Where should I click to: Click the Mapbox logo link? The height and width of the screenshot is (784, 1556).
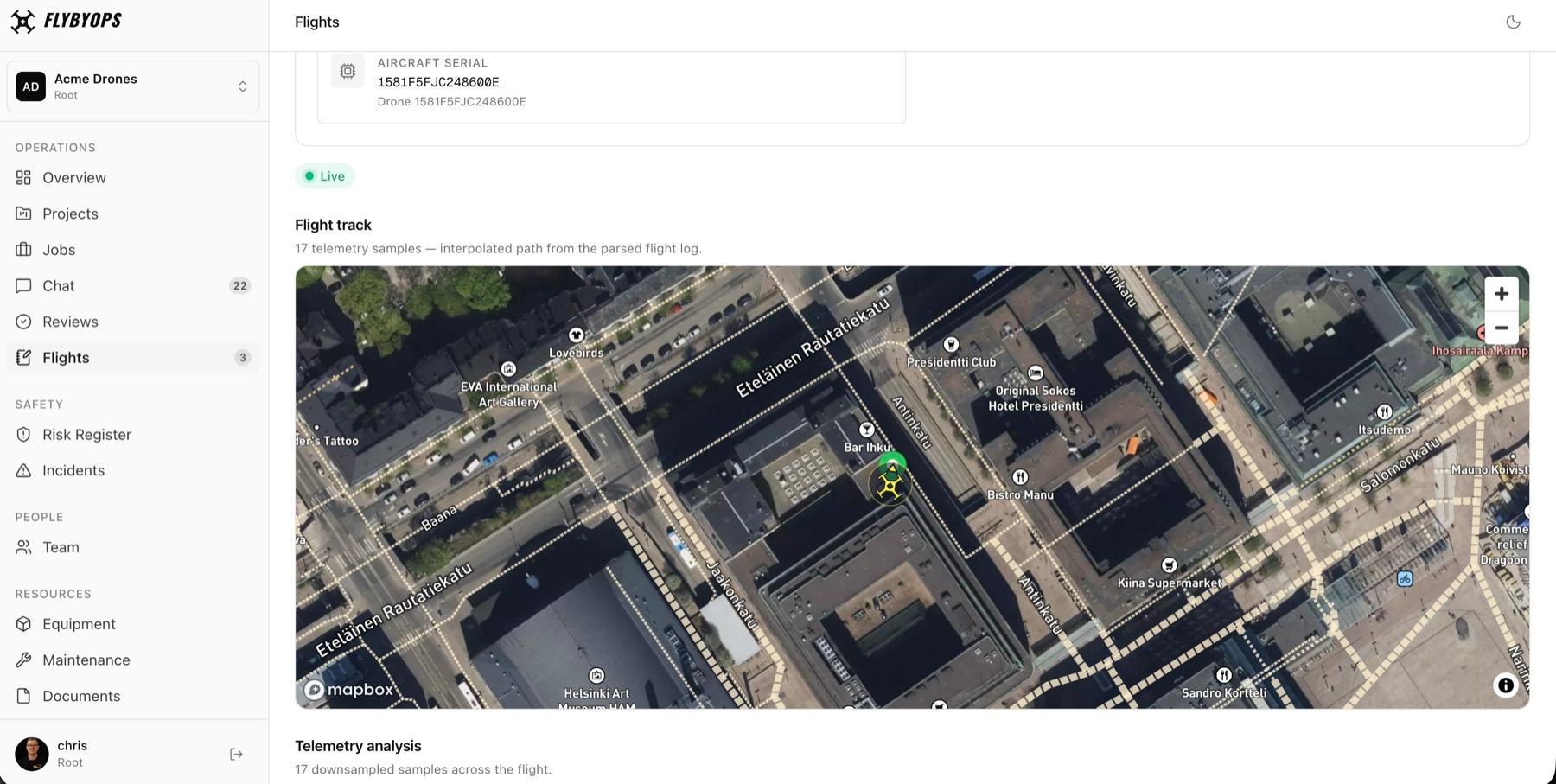pyautogui.click(x=349, y=690)
